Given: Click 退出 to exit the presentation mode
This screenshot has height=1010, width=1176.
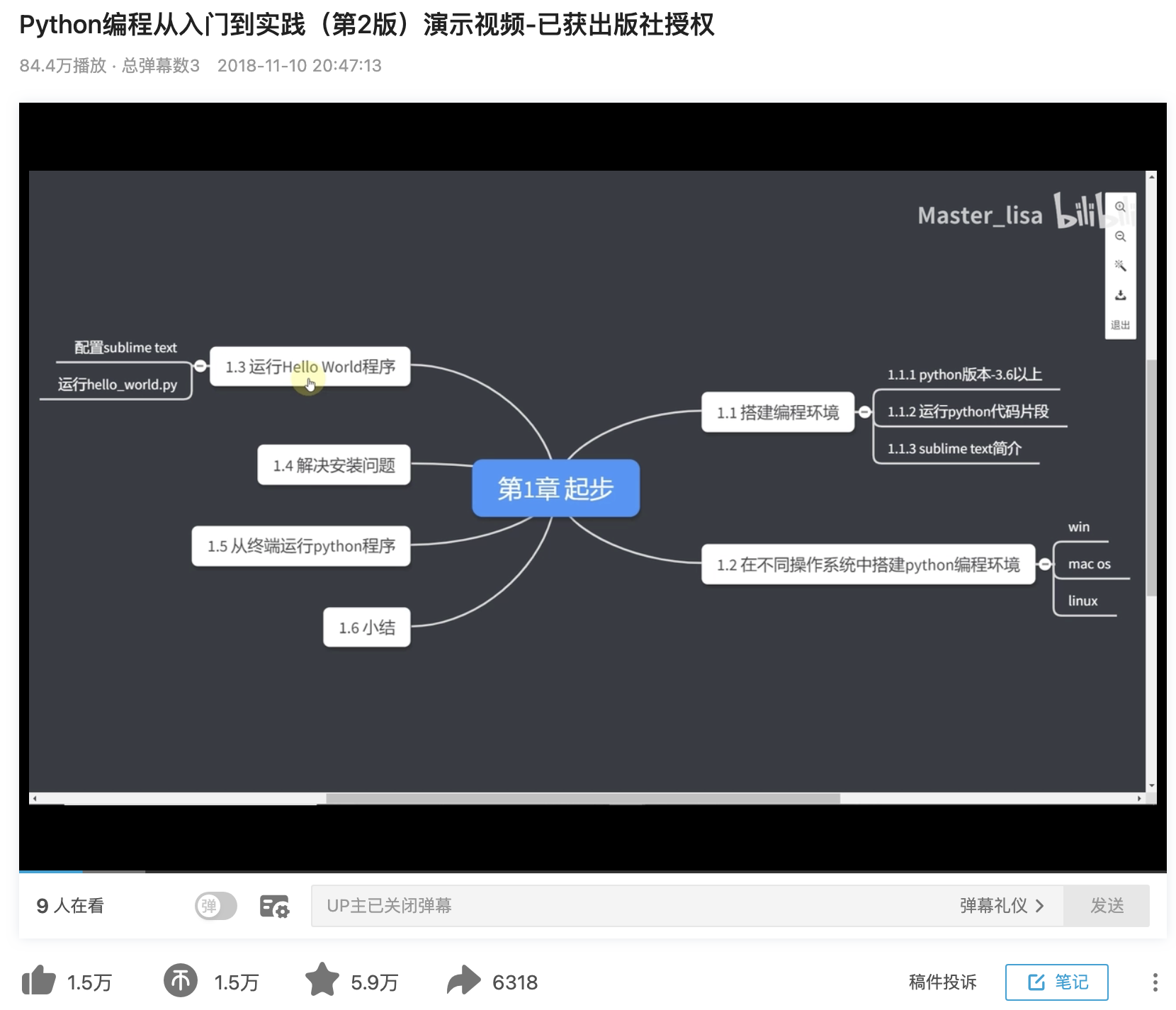Looking at the screenshot, I should pyautogui.click(x=1121, y=325).
